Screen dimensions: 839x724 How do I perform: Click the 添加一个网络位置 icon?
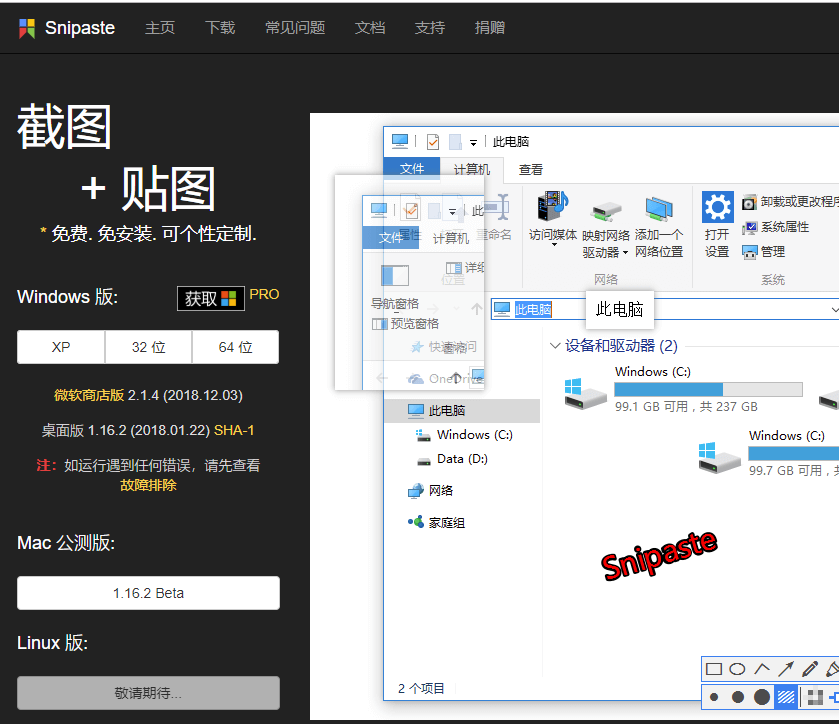point(658,208)
